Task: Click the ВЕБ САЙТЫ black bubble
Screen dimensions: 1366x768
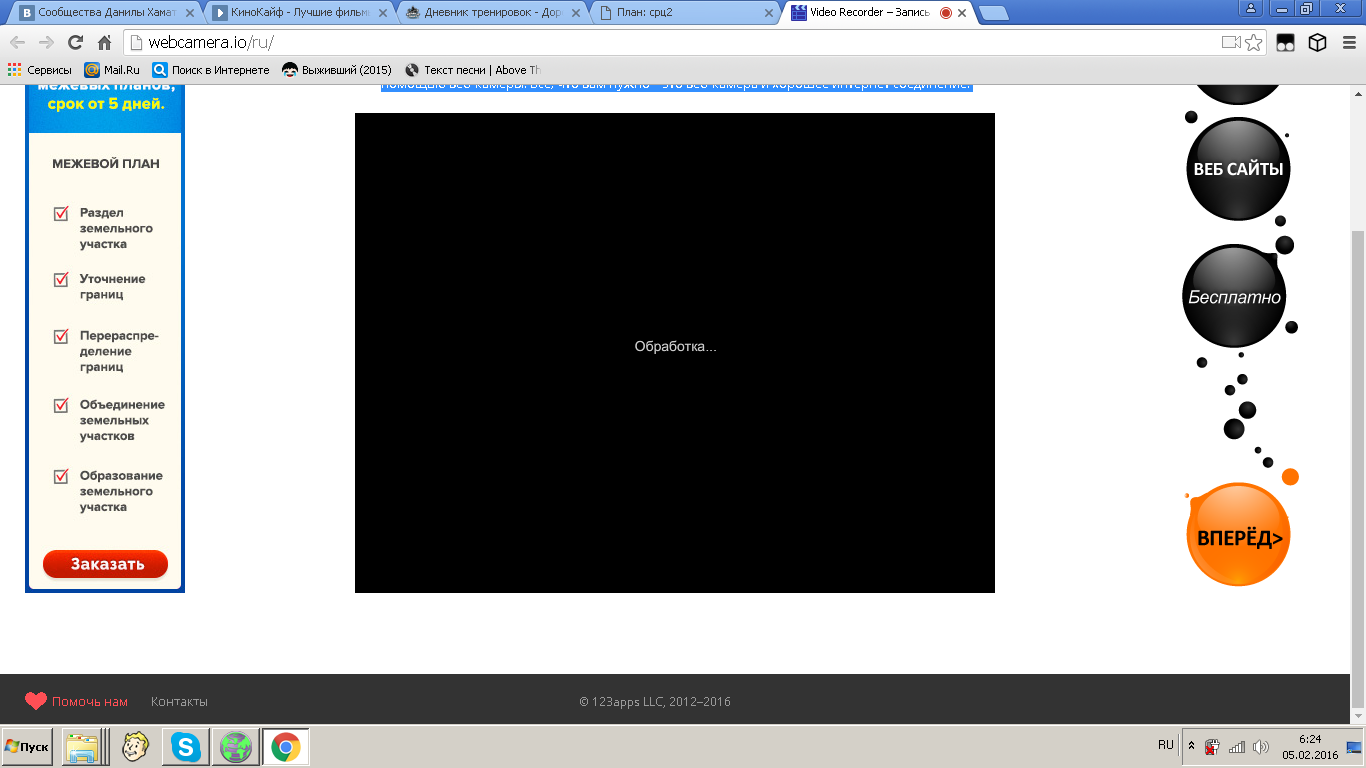Action: (x=1238, y=169)
